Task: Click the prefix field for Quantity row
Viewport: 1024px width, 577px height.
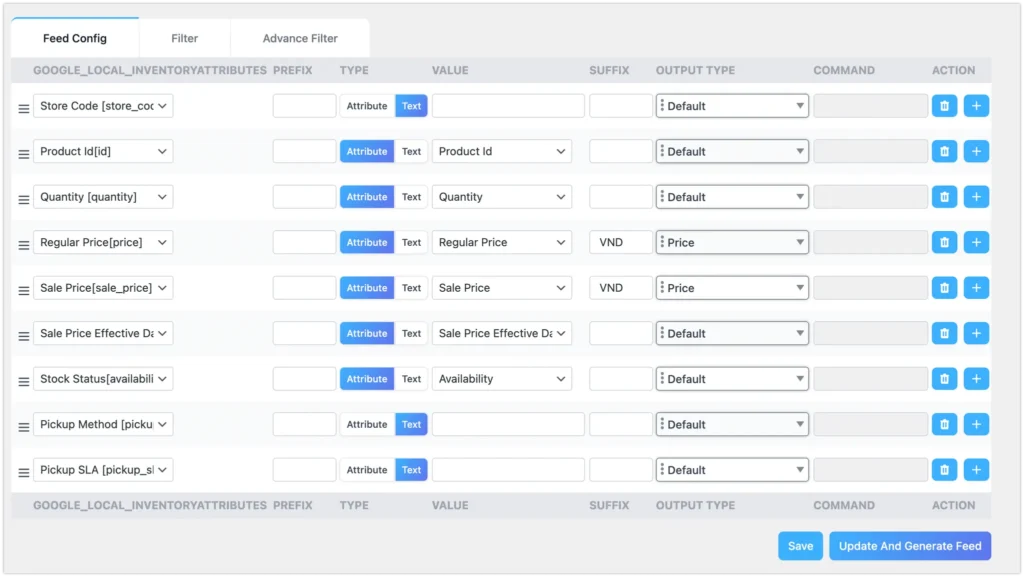Action: pyautogui.click(x=304, y=197)
